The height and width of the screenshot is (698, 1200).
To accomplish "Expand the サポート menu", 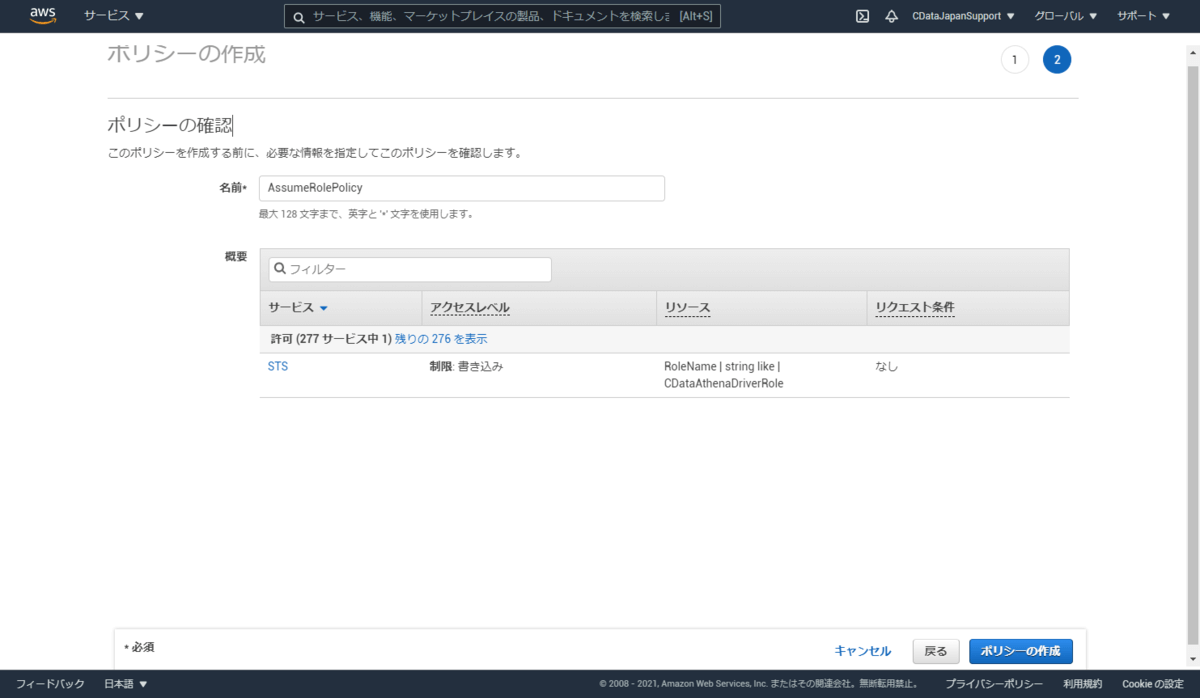I will point(1144,16).
